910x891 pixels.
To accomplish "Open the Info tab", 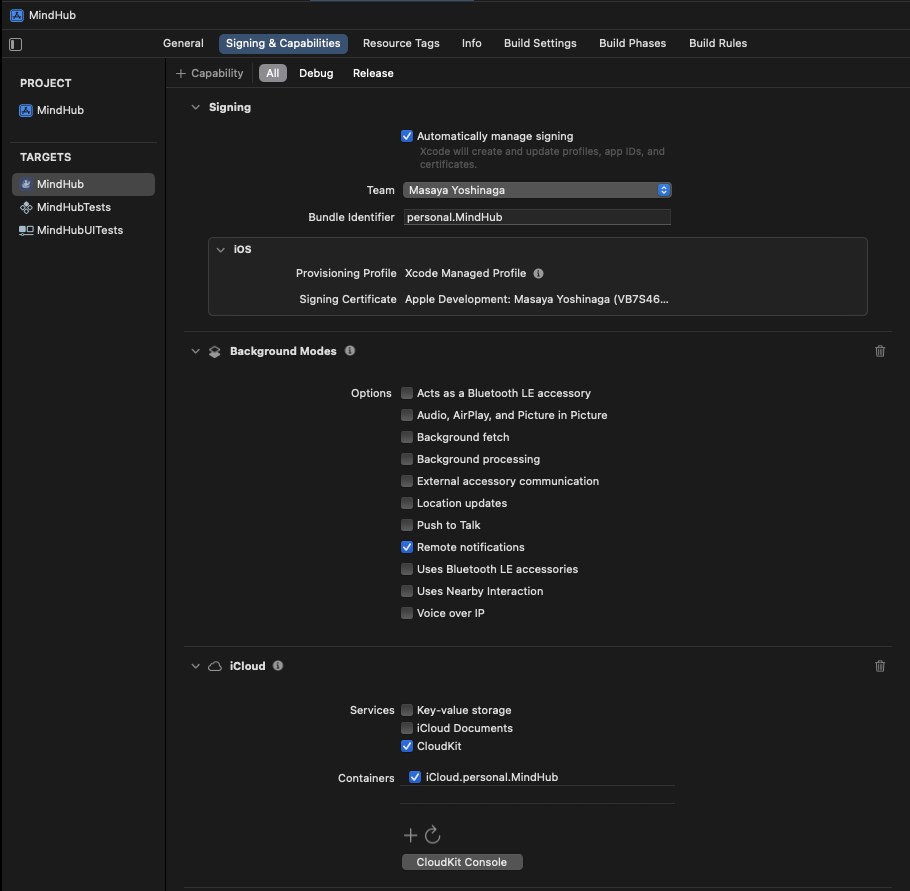I will pyautogui.click(x=472, y=44).
